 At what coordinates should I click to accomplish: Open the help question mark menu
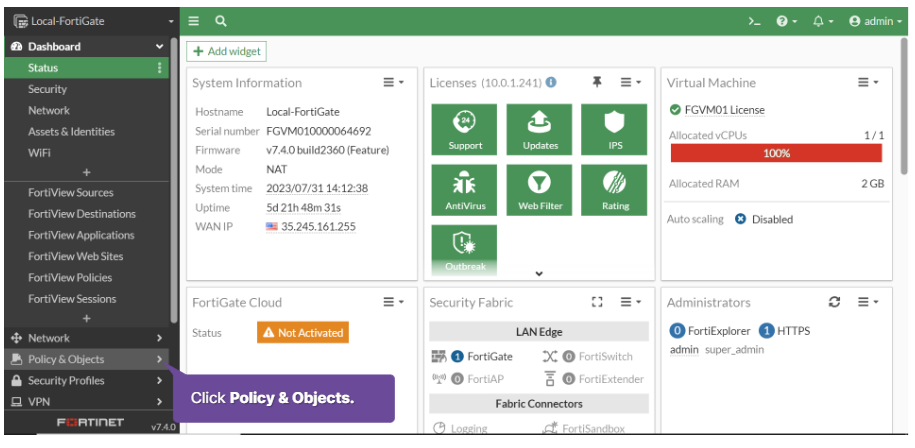pos(787,22)
